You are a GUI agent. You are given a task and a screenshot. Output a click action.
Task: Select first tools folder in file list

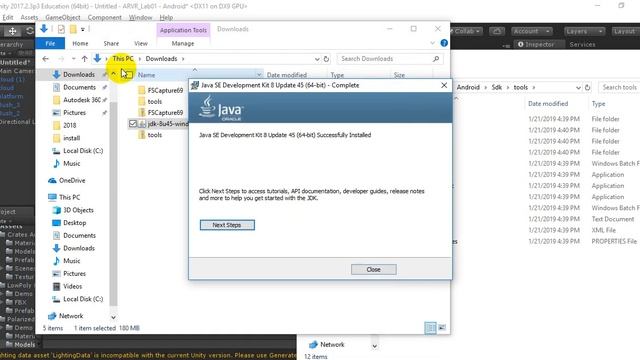click(155, 101)
